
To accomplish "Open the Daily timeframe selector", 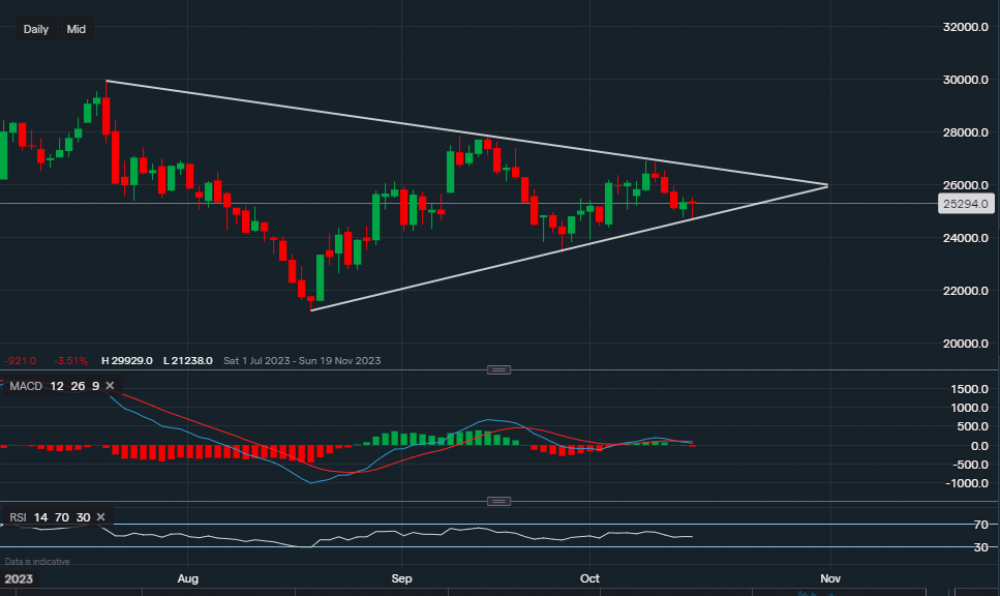I will pos(36,29).
